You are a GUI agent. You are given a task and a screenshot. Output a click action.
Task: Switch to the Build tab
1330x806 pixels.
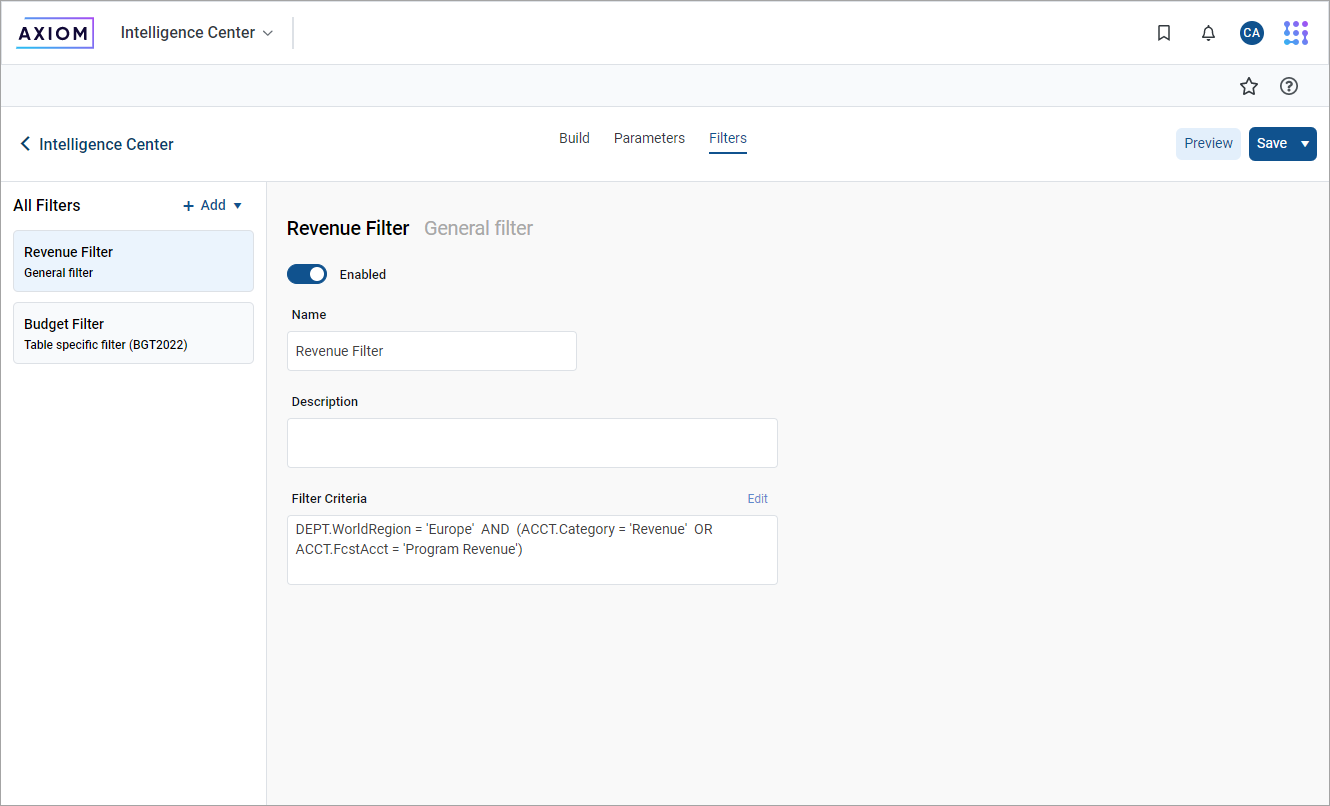pyautogui.click(x=574, y=138)
